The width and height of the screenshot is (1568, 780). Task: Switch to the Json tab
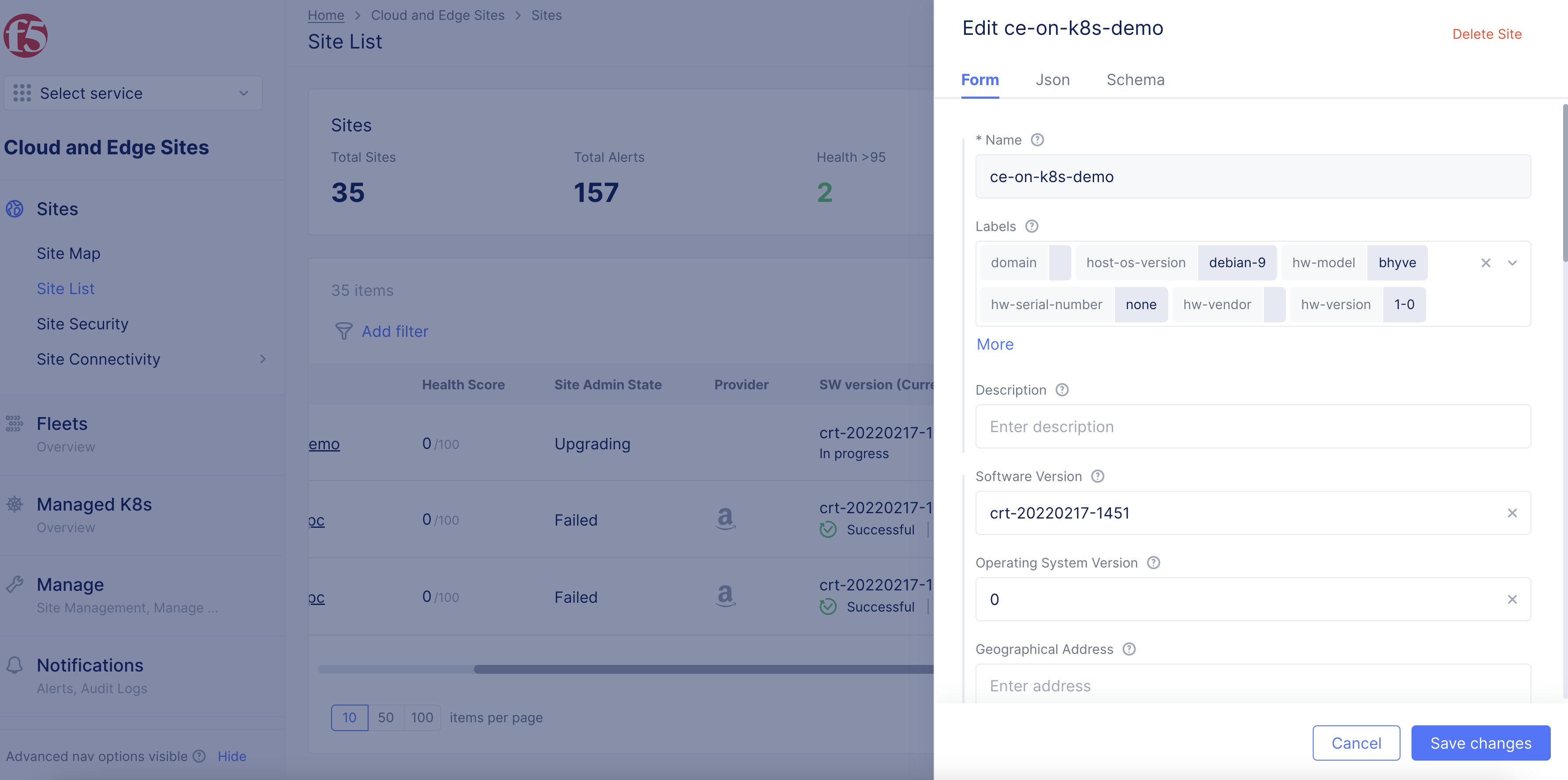pyautogui.click(x=1052, y=80)
